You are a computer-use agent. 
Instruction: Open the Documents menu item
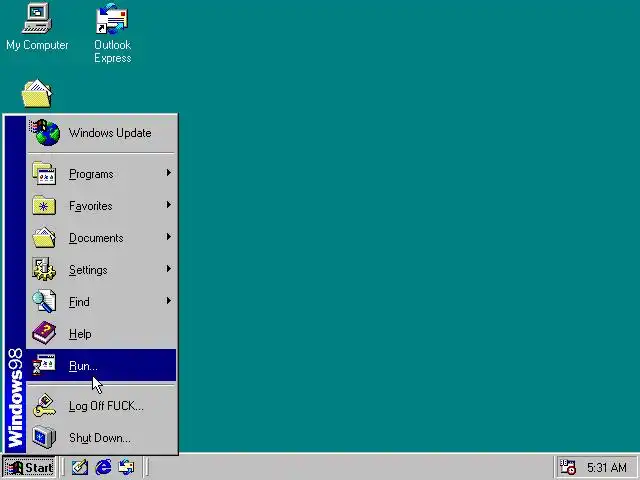pos(101,238)
